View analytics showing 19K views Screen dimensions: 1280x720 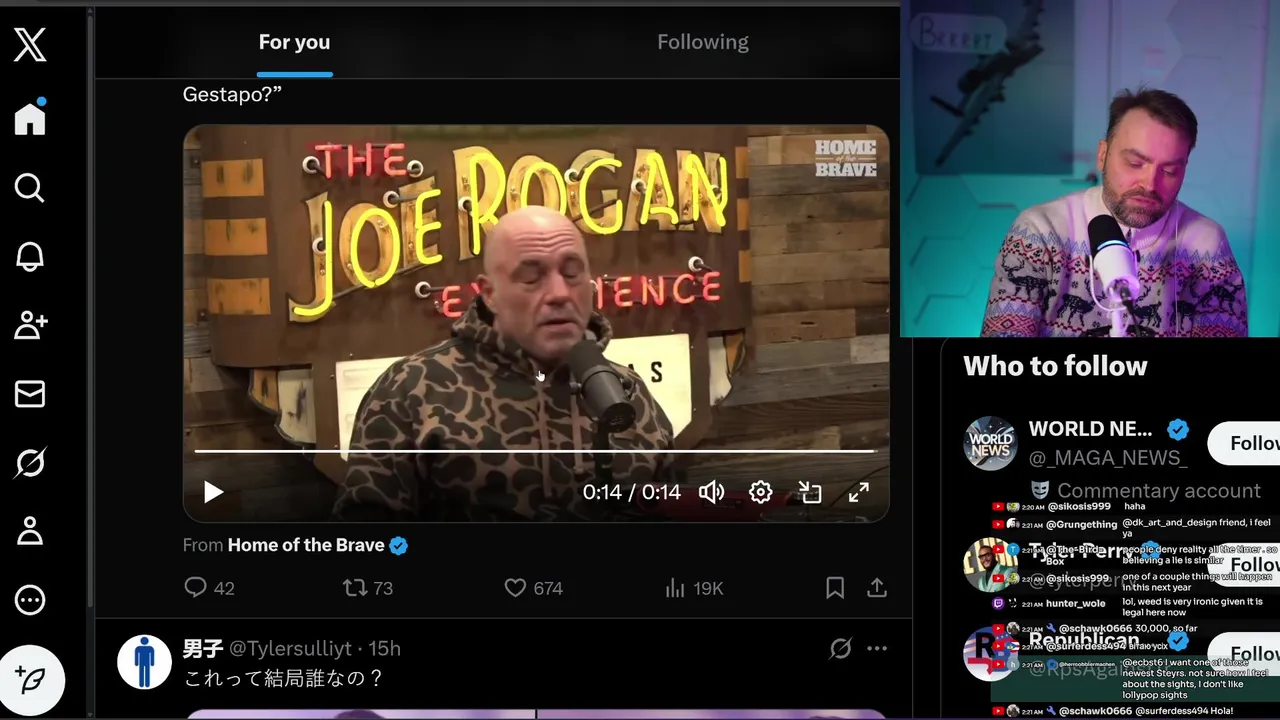pos(694,588)
